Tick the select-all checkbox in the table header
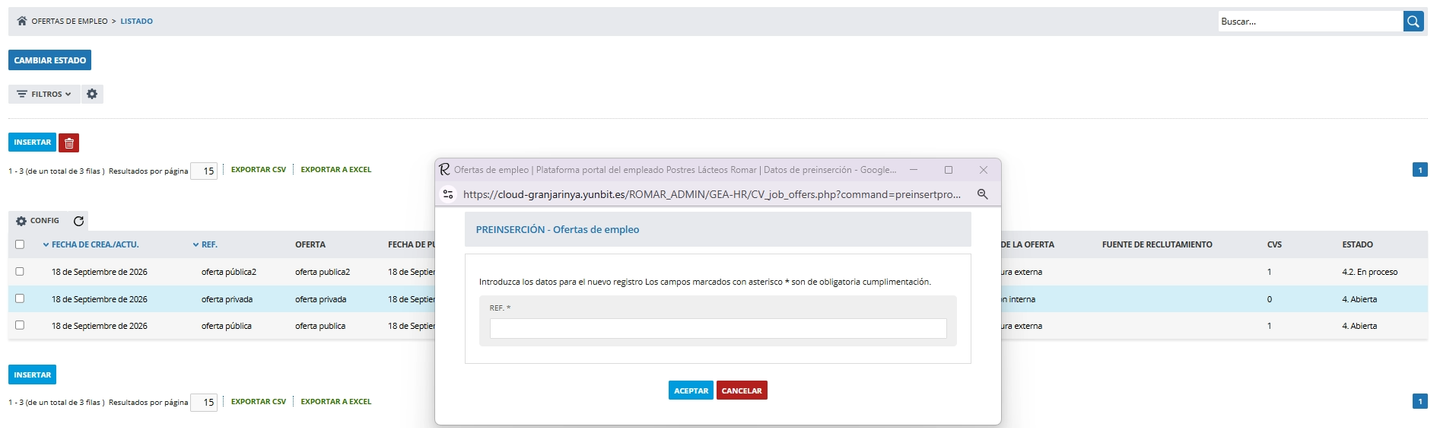The height and width of the screenshot is (428, 1440). tap(19, 244)
